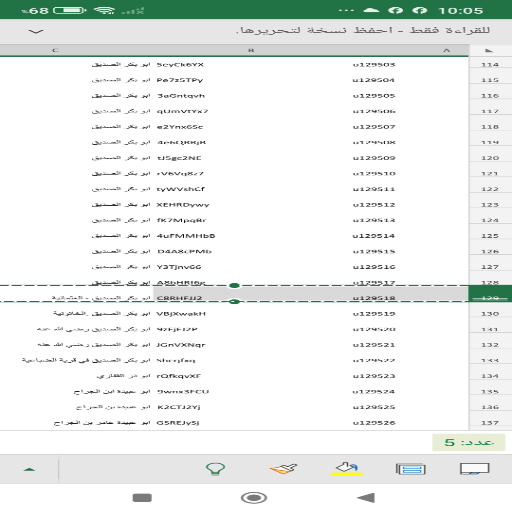Select row header 123
The width and height of the screenshot is (512, 512).
490,205
